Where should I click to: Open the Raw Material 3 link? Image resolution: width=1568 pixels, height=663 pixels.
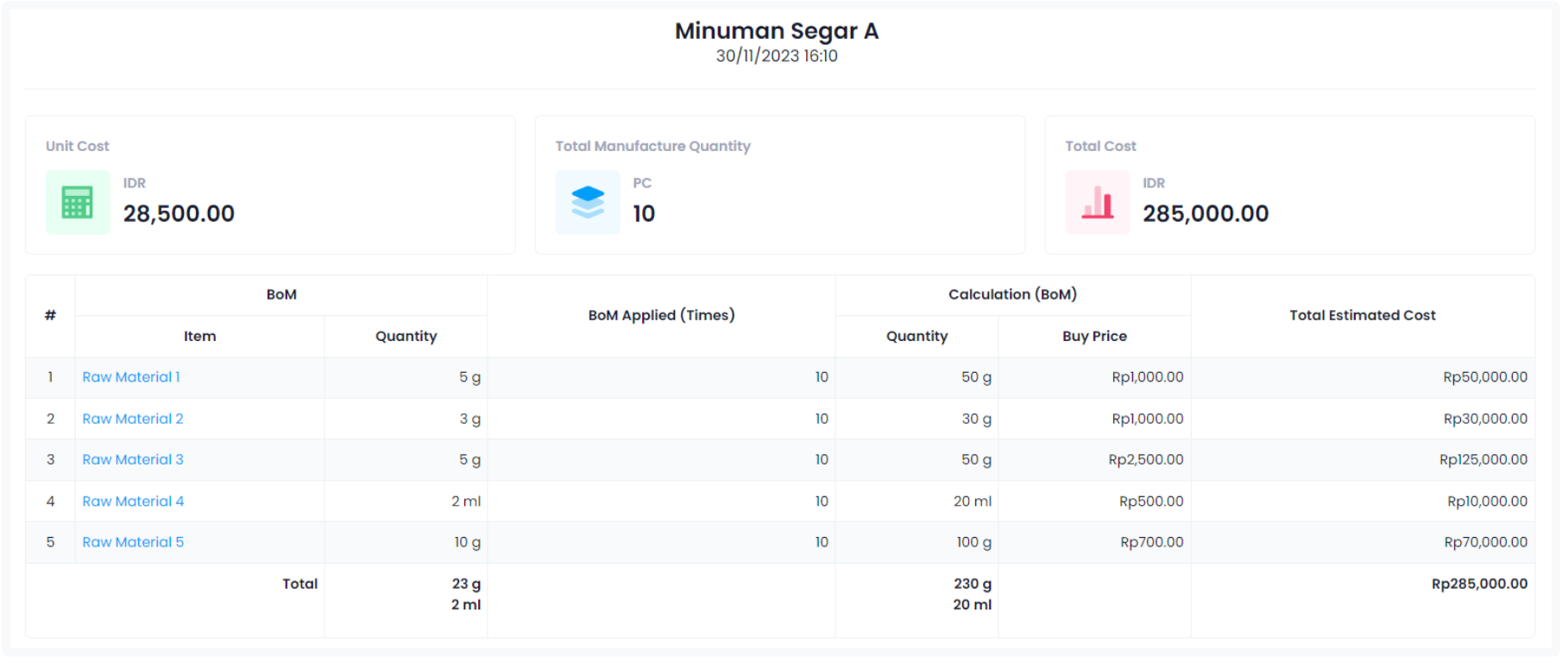click(x=133, y=460)
